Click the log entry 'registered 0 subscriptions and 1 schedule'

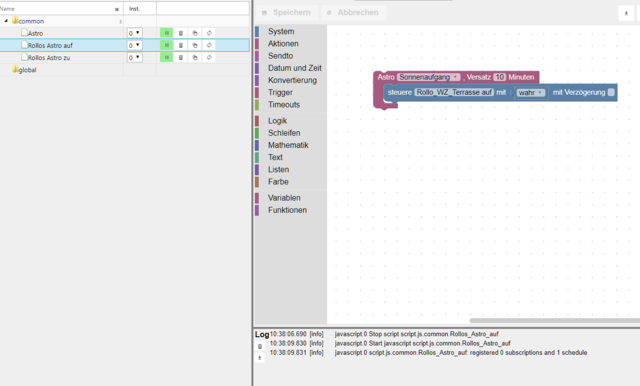(461, 353)
